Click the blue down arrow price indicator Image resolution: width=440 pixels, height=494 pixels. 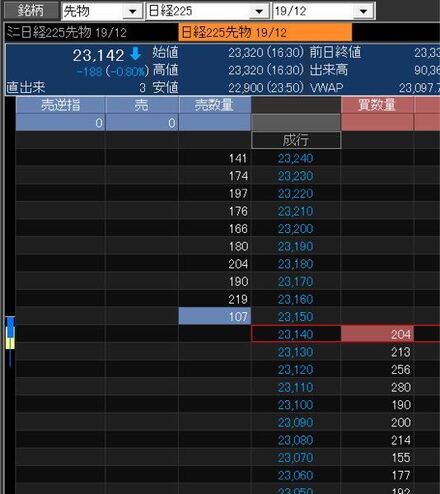(x=136, y=54)
